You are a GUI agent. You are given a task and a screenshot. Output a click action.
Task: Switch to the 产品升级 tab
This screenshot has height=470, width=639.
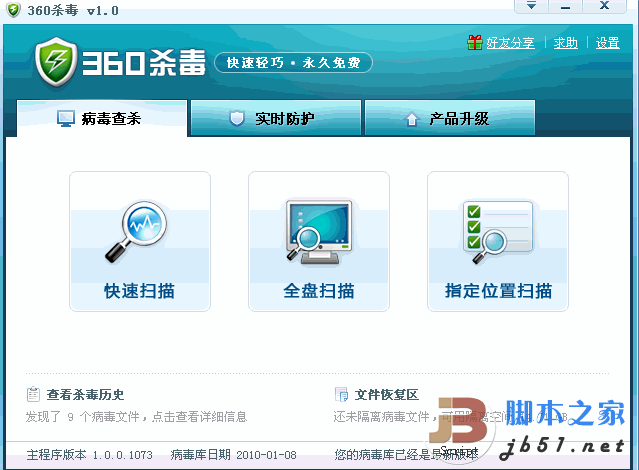click(450, 118)
